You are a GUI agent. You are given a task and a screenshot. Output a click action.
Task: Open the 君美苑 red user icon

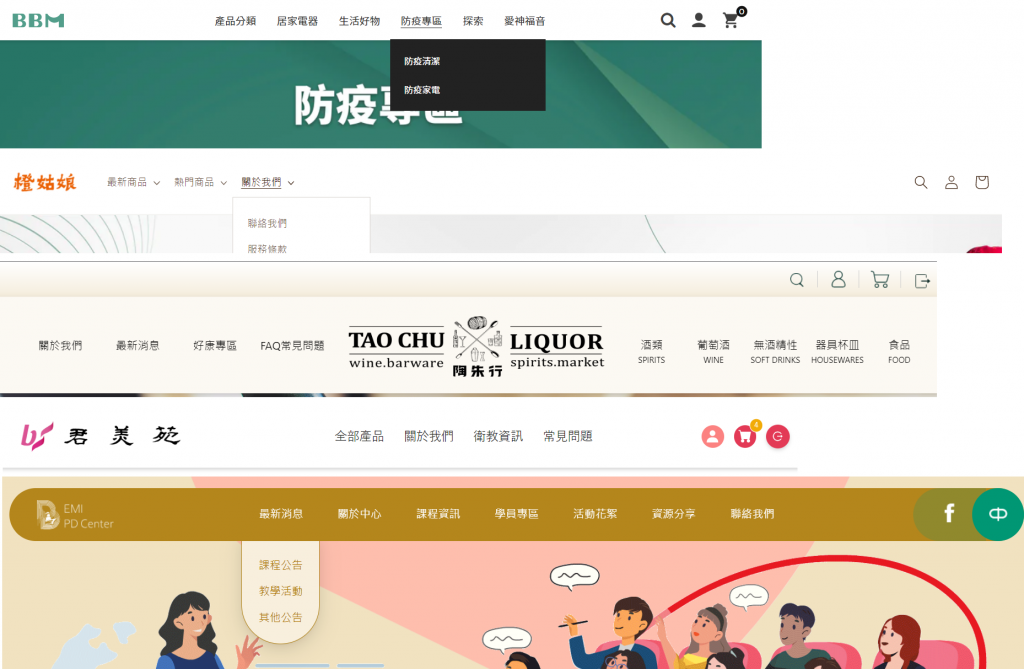[712, 436]
